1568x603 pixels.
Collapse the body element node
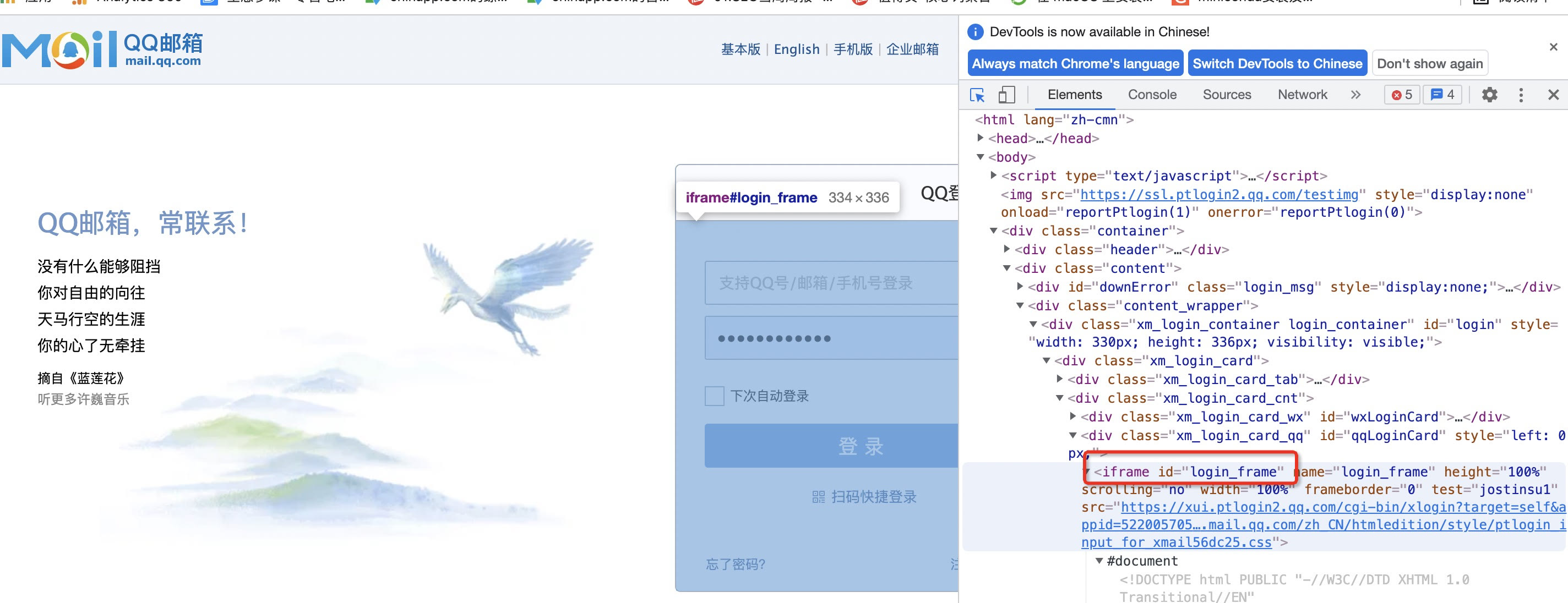pos(980,157)
